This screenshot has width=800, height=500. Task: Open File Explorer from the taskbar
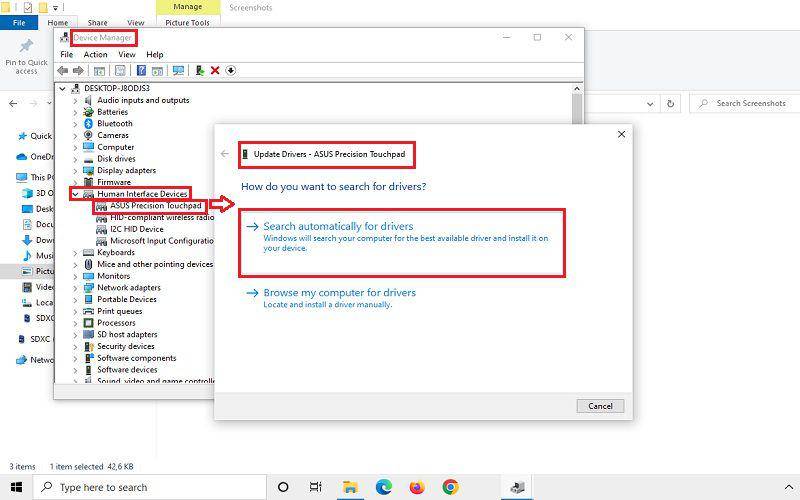point(350,487)
